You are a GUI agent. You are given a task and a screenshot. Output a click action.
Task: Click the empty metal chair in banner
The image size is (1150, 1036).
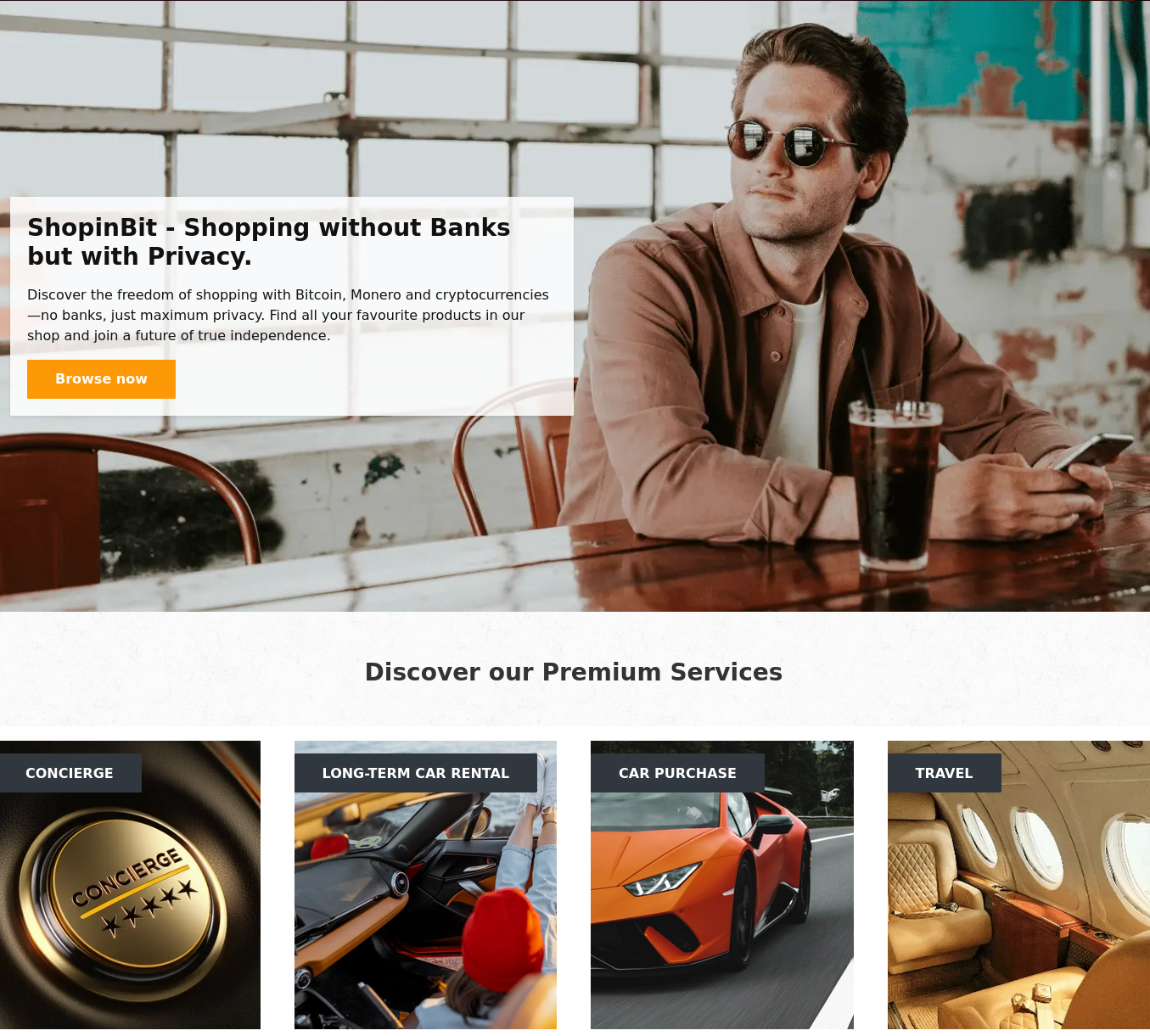[127, 501]
